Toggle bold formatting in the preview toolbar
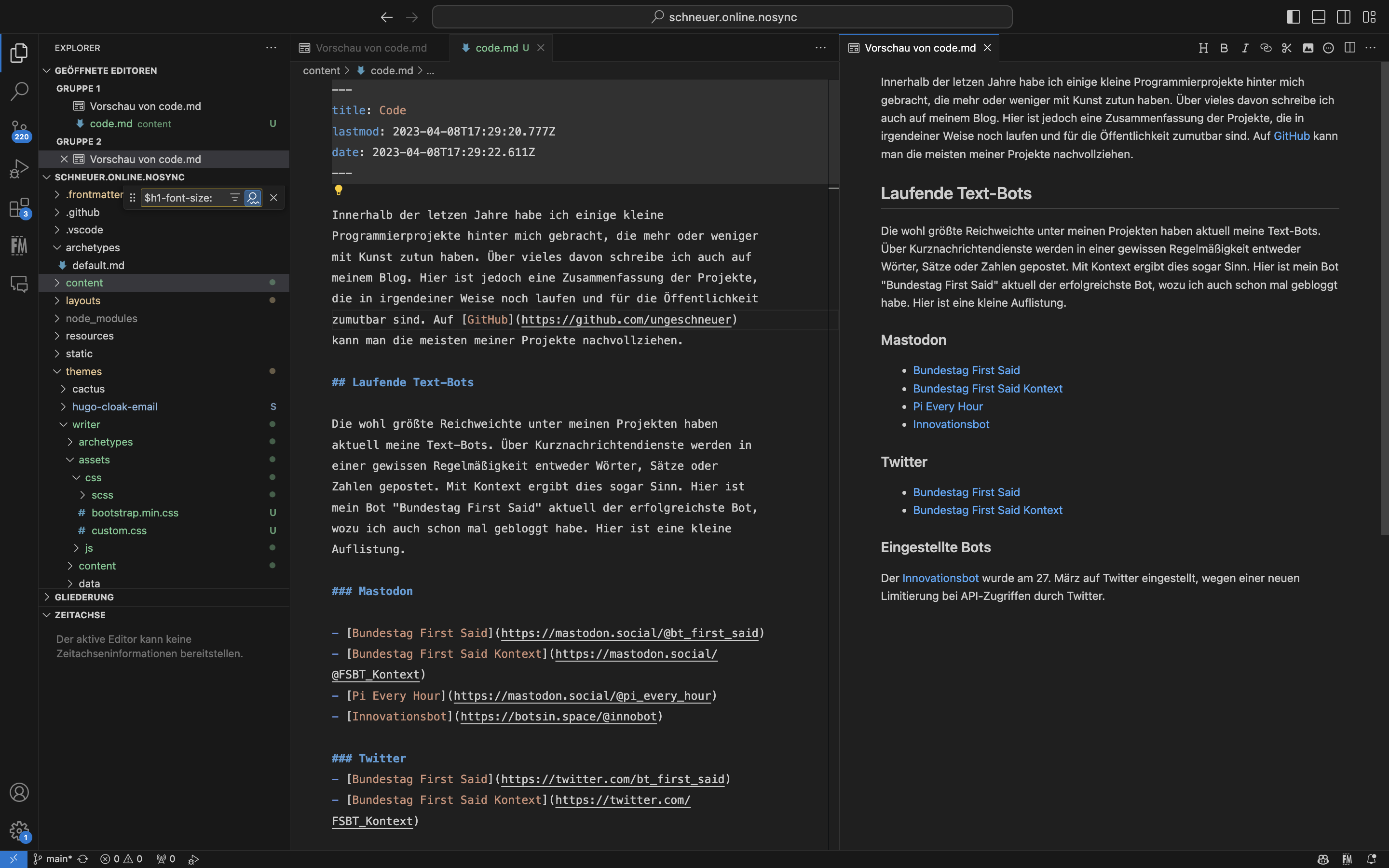Screen dimensions: 1389x868 [x=1223, y=48]
